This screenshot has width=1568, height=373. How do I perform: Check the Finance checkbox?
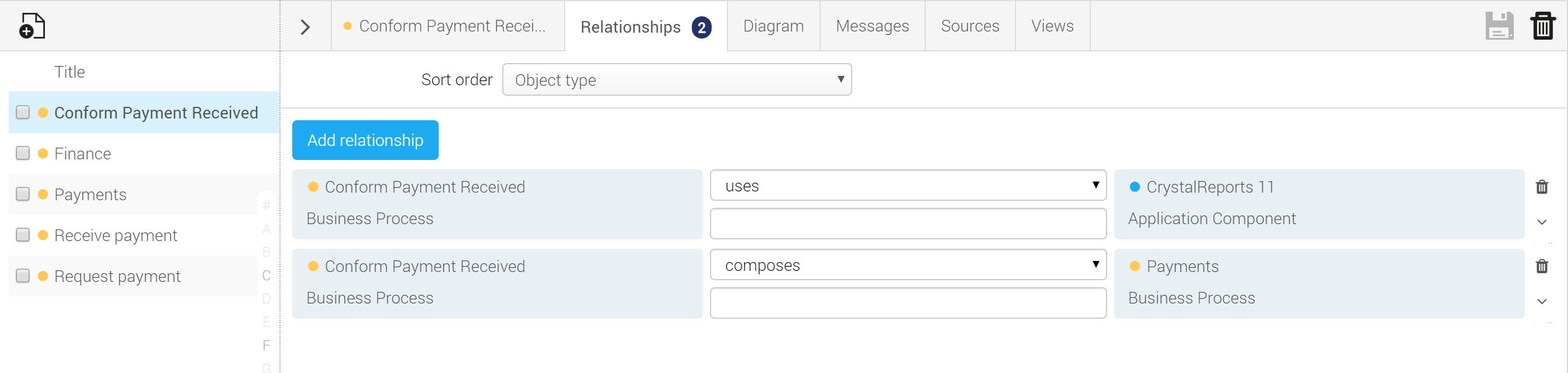click(x=23, y=154)
